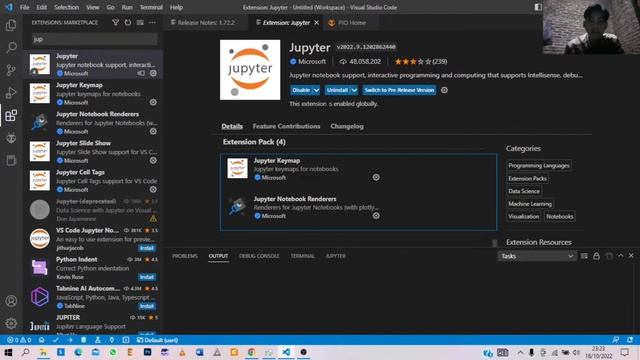The height and width of the screenshot is (360, 640).
Task: Open manage gear for Jupyter Slide Show
Action: (x=153, y=160)
